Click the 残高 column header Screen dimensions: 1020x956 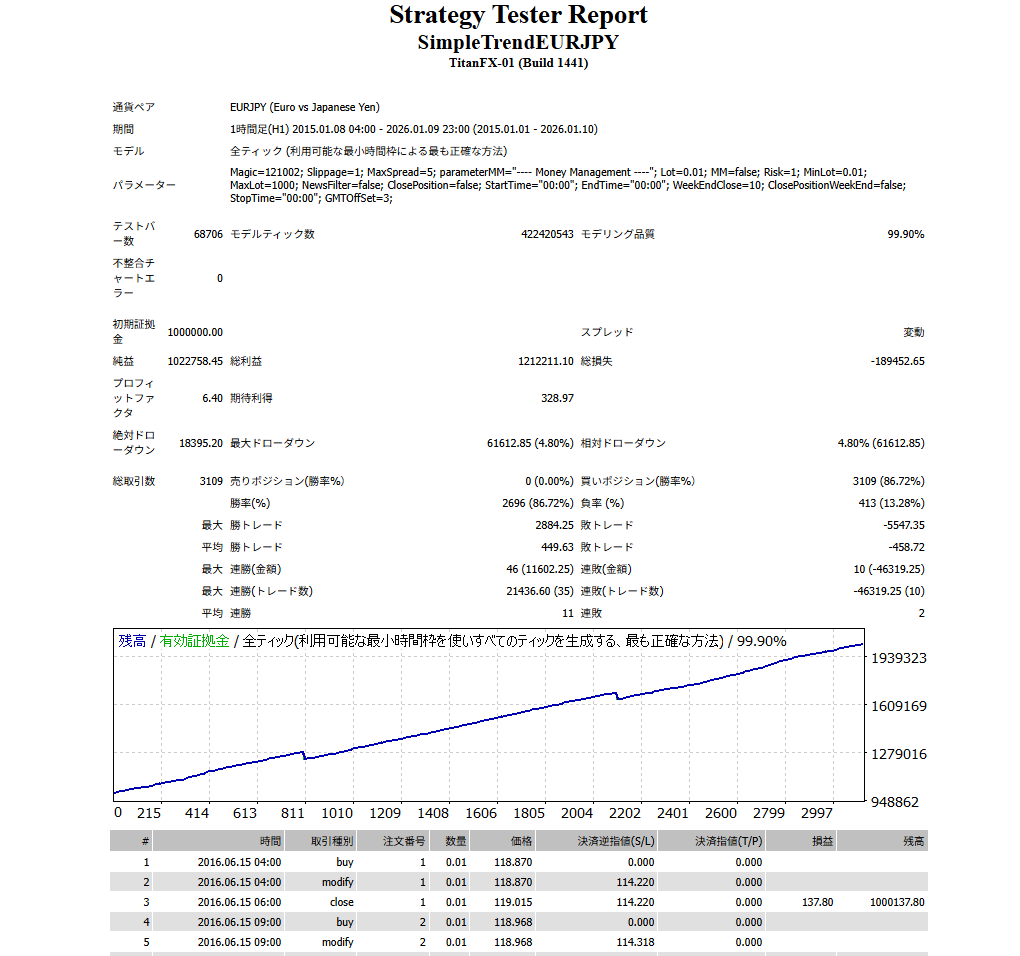912,841
